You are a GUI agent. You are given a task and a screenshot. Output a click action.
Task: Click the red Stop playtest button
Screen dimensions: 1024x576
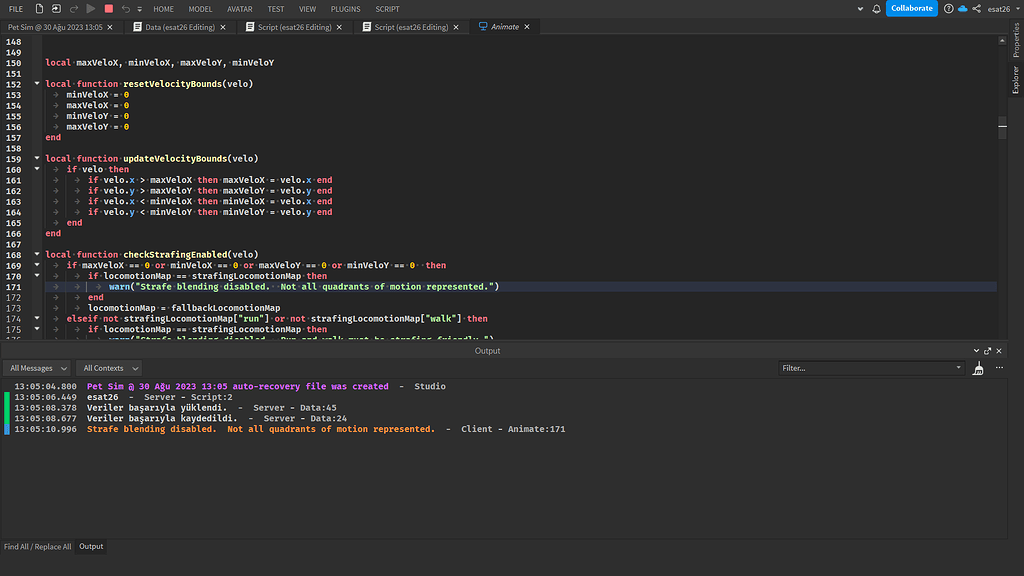pyautogui.click(x=108, y=8)
